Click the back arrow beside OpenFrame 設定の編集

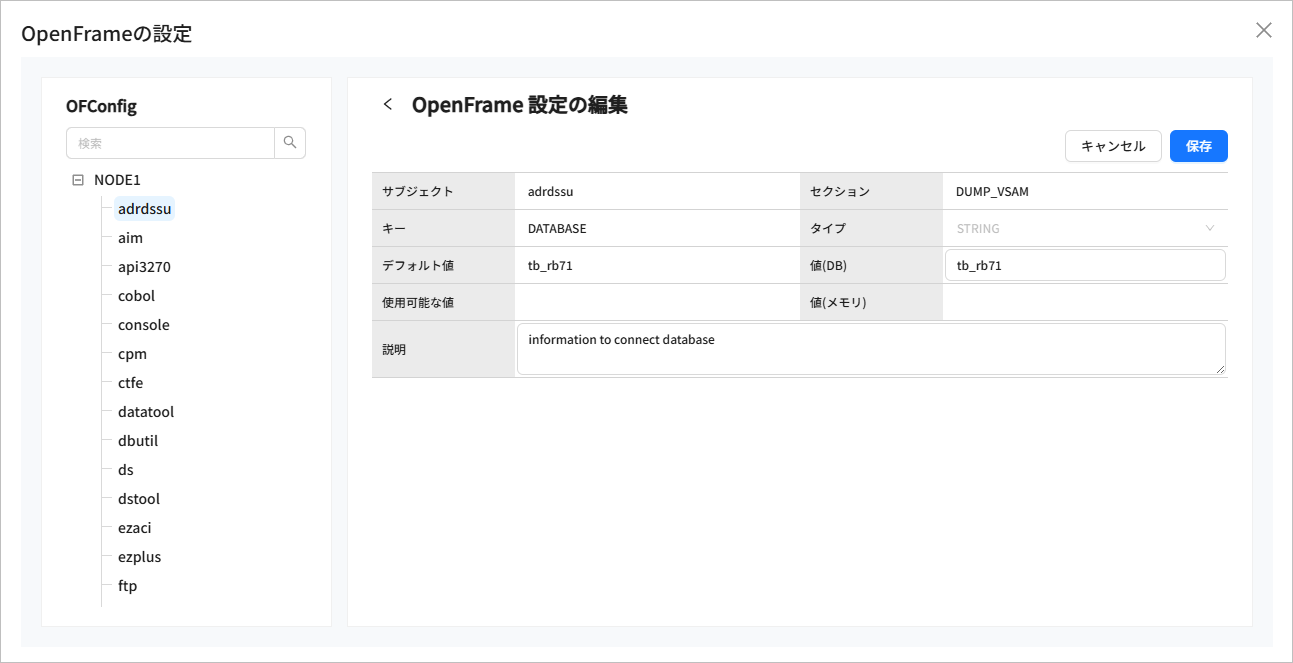pos(388,105)
